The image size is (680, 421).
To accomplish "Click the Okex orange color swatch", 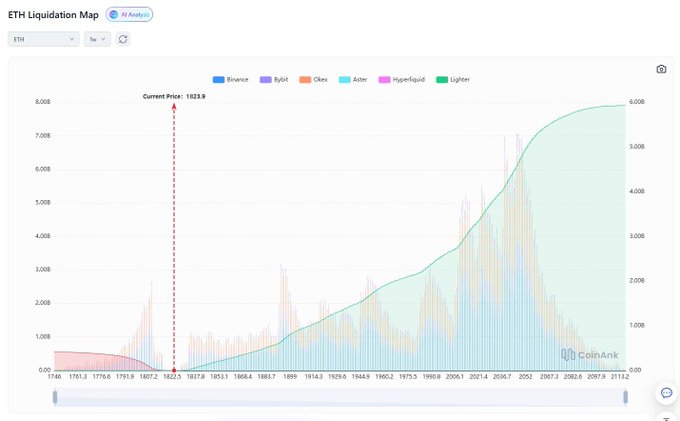I will [305, 79].
